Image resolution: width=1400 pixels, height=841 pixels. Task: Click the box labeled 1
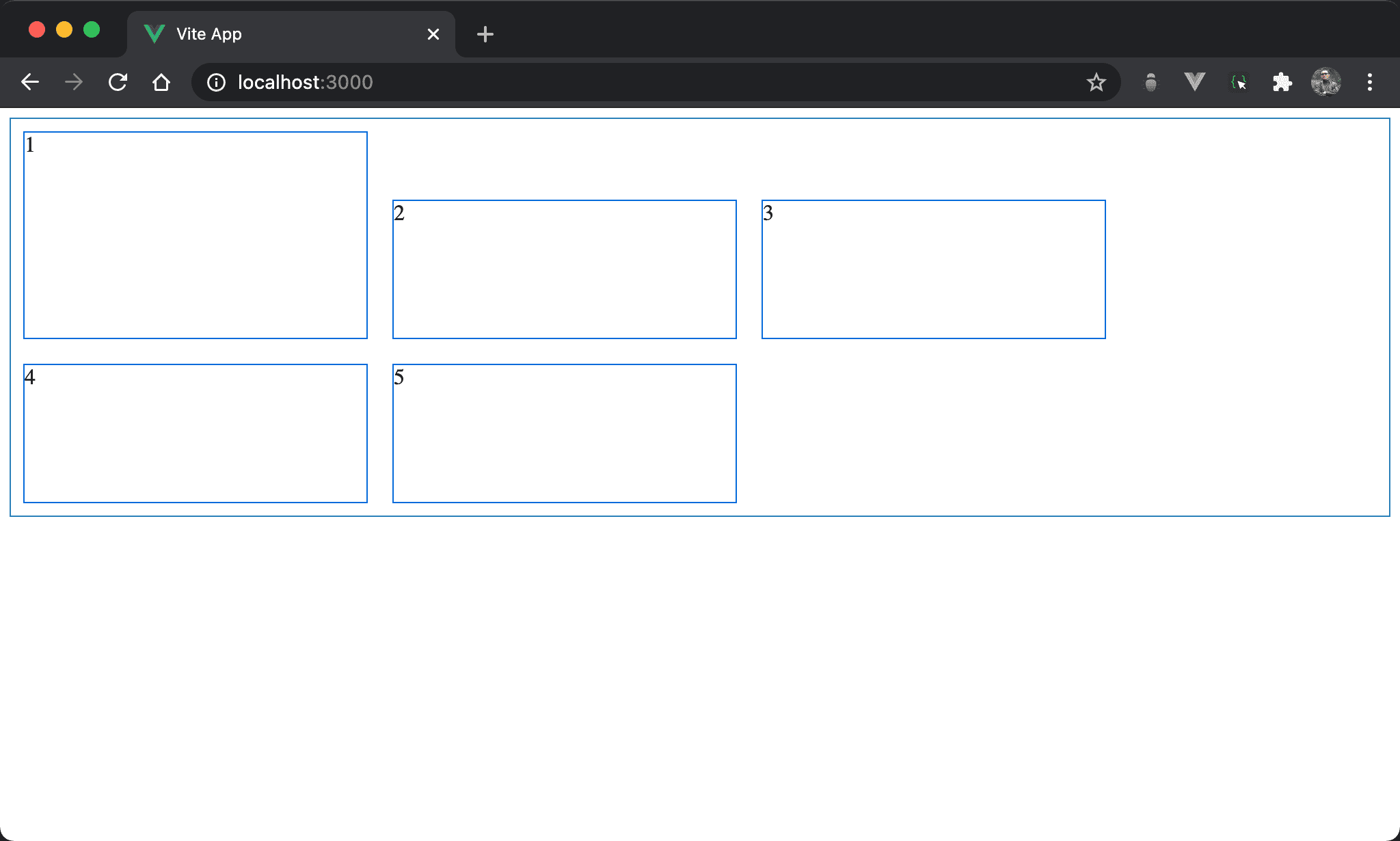point(196,235)
